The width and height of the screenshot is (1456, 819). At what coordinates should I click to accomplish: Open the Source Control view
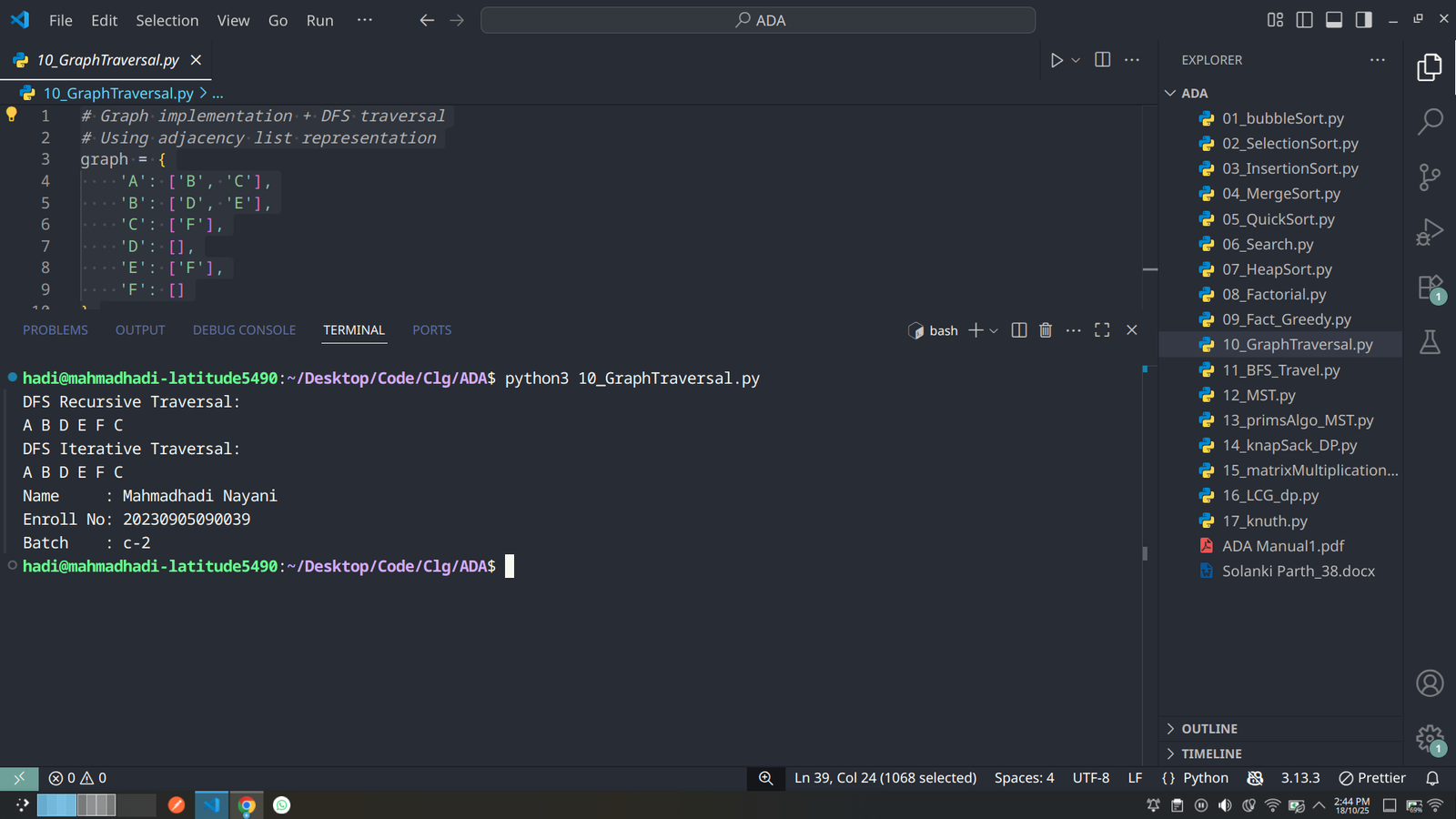(1430, 177)
